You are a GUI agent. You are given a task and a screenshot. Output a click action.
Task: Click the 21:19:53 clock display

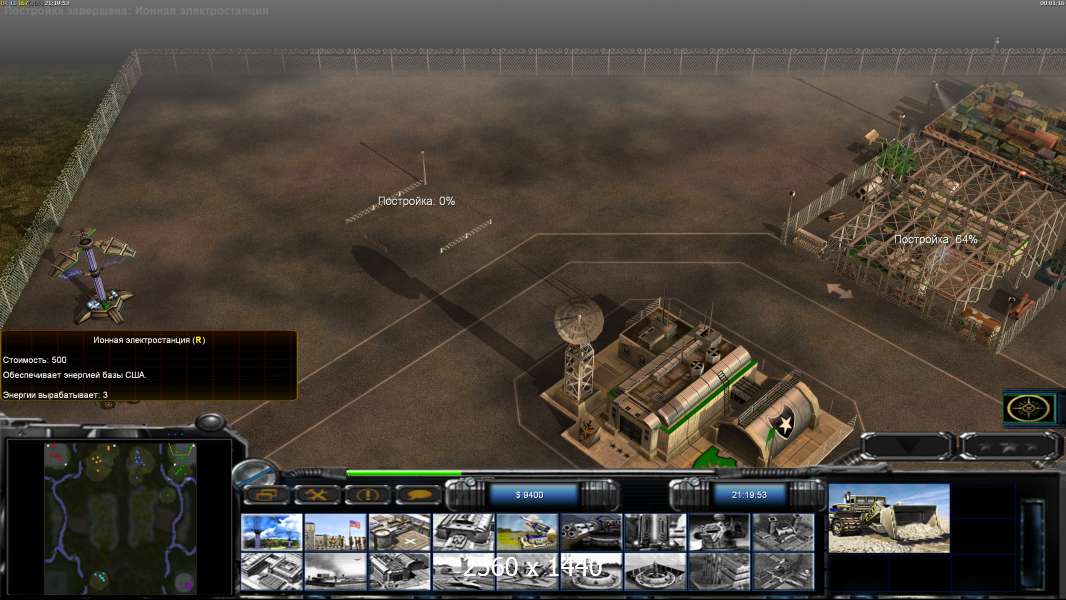pos(749,495)
